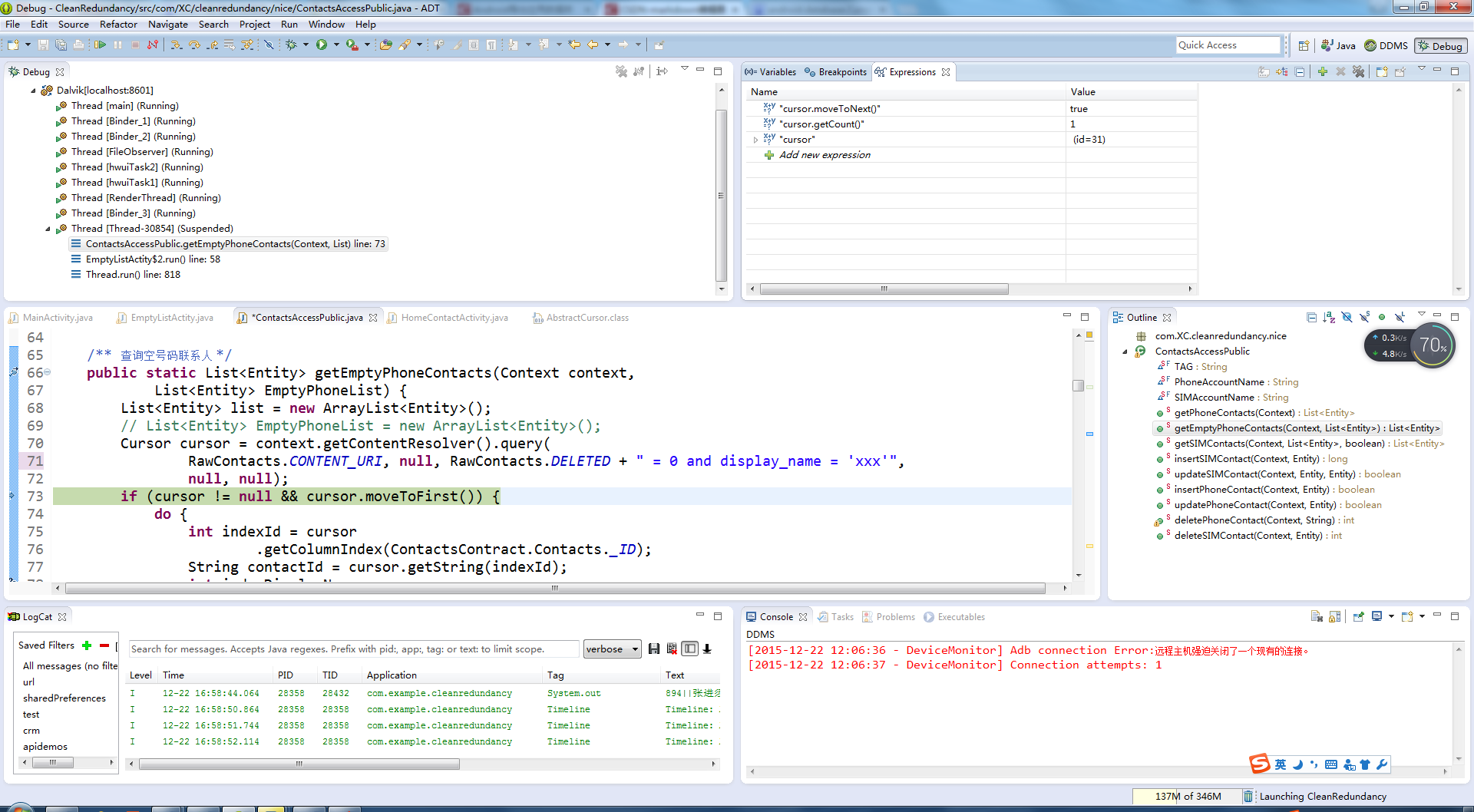The width and height of the screenshot is (1474, 812).
Task: Toggle Show Type Names in Expressions toolbar
Action: point(1264,72)
